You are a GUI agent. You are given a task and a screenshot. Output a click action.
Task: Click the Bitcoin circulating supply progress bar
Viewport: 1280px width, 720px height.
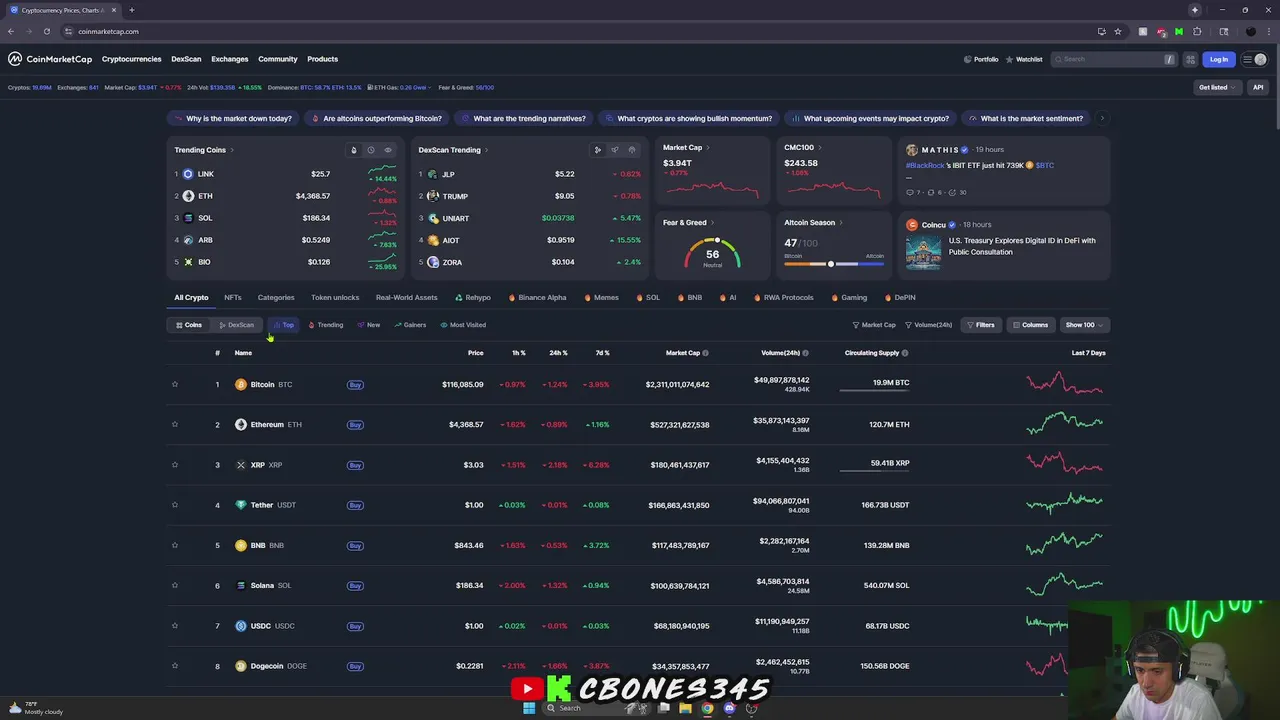pos(874,391)
